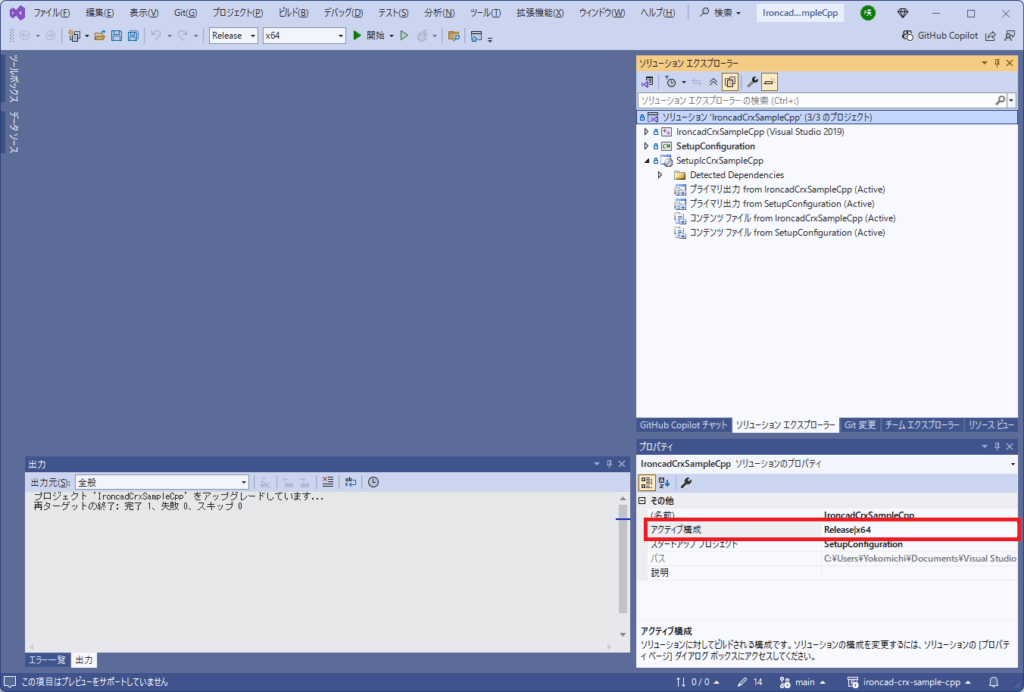This screenshot has height=692, width=1024.
Task: Click Collapse All in Solution Explorer toolbar
Action: [713, 82]
